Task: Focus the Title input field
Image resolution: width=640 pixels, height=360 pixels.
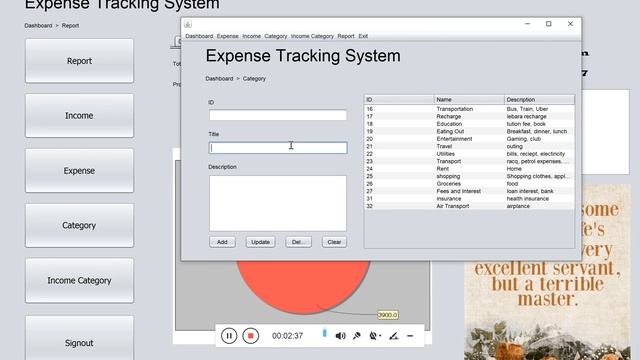Action: point(278,148)
